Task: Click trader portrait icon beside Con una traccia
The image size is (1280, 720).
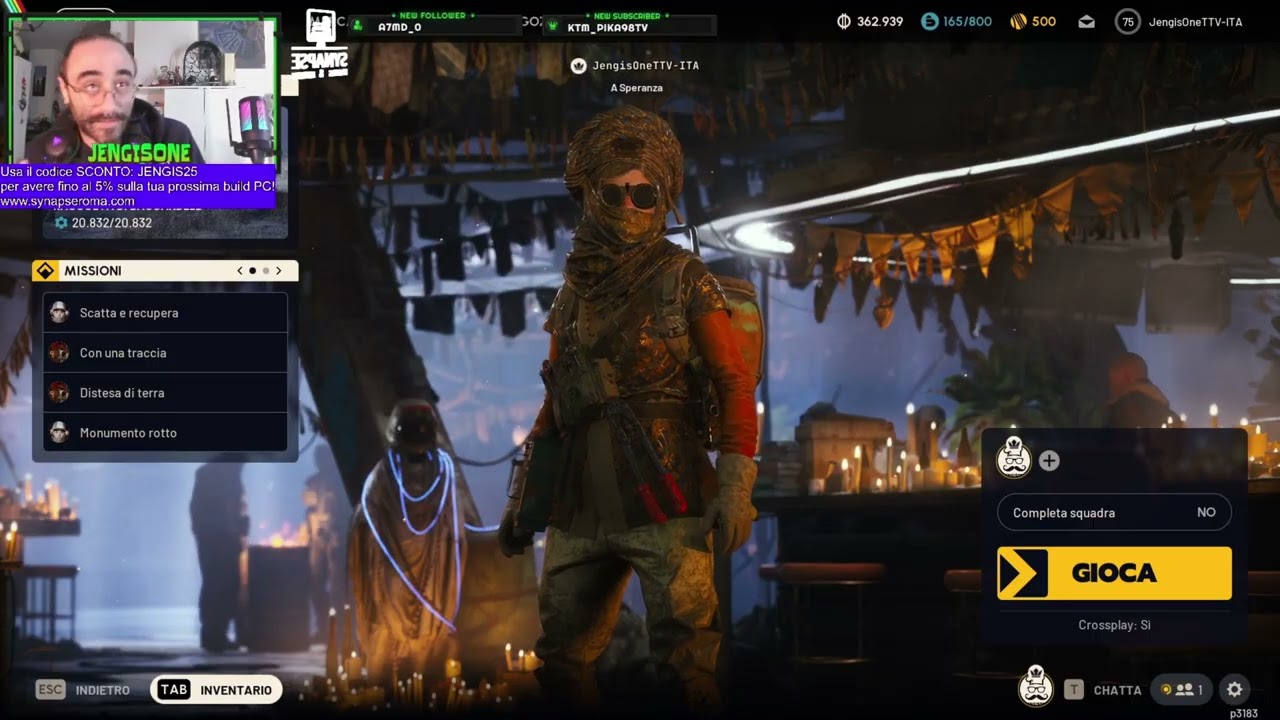Action: tap(59, 352)
